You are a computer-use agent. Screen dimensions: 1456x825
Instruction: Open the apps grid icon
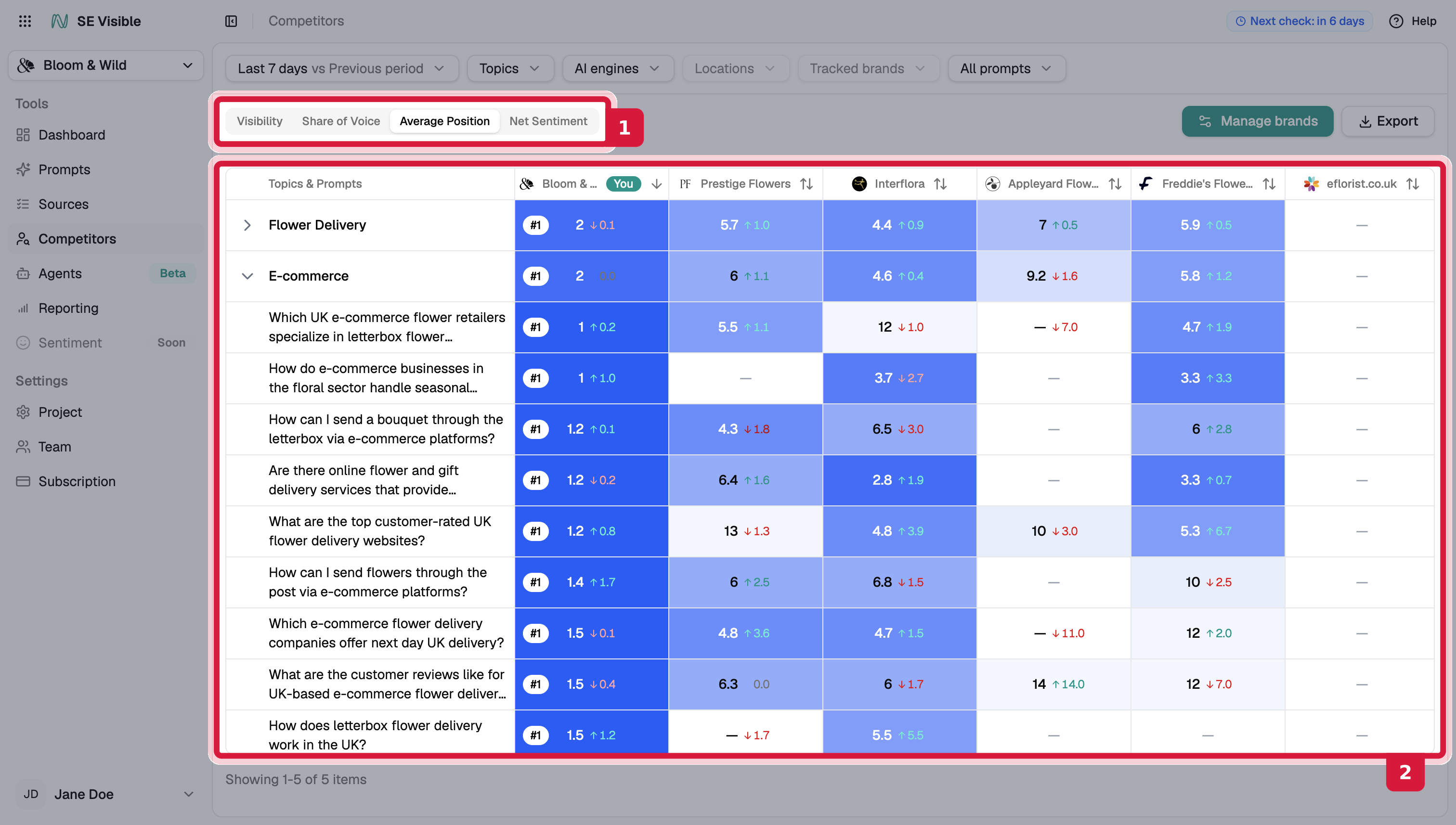click(x=25, y=21)
